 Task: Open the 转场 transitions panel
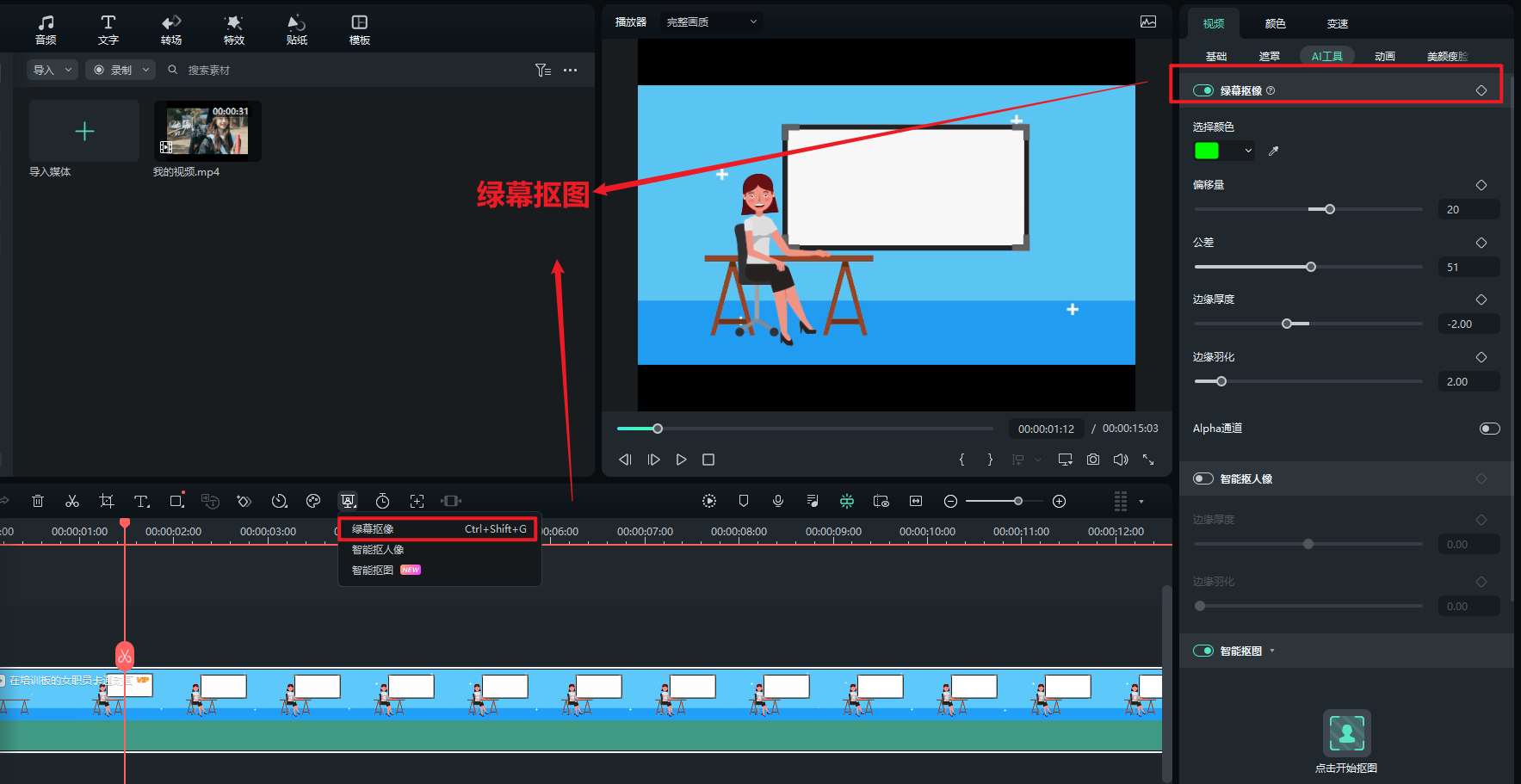click(x=171, y=29)
